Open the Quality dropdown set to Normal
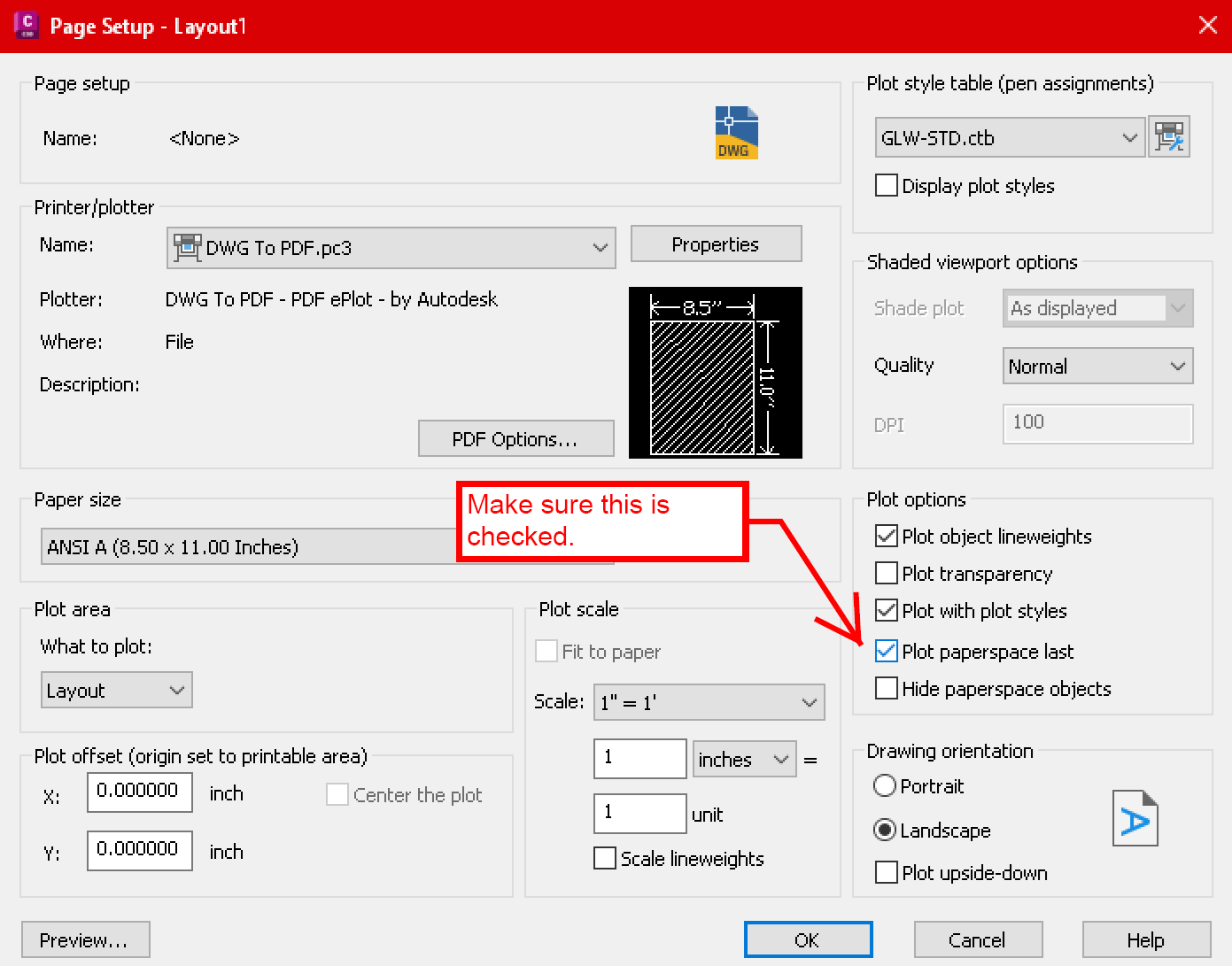The width and height of the screenshot is (1232, 966). [1177, 366]
